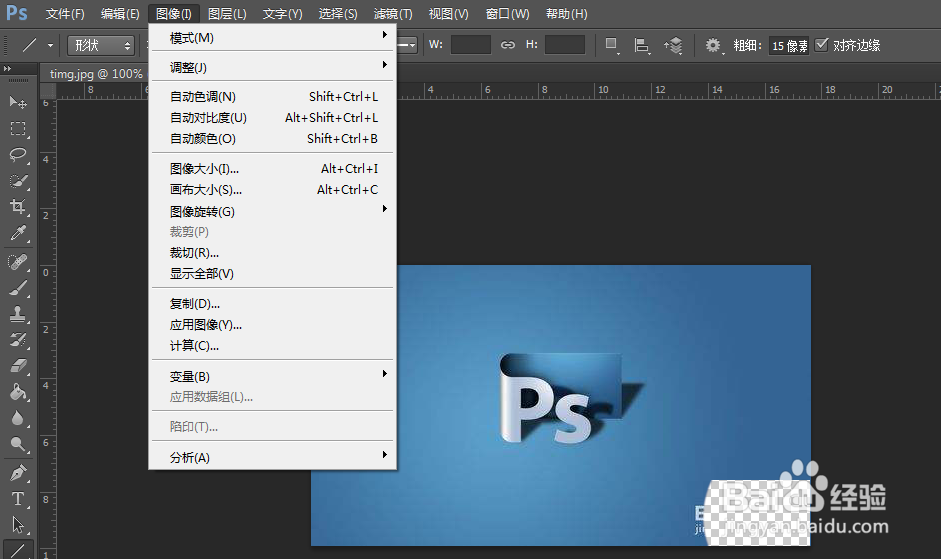Select the Move tool
This screenshot has width=941, height=559.
click(x=18, y=102)
